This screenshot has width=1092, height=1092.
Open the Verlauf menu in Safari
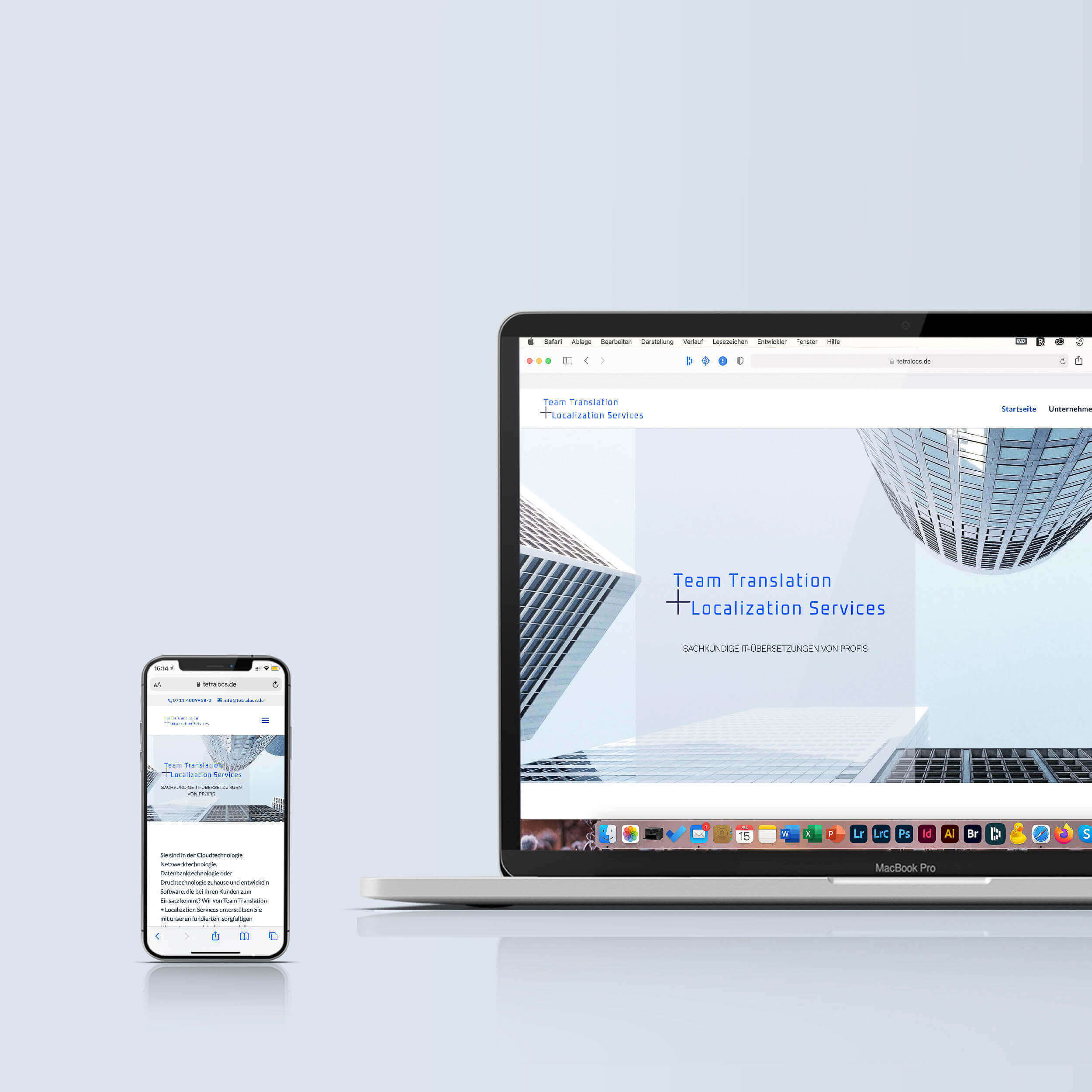(693, 342)
